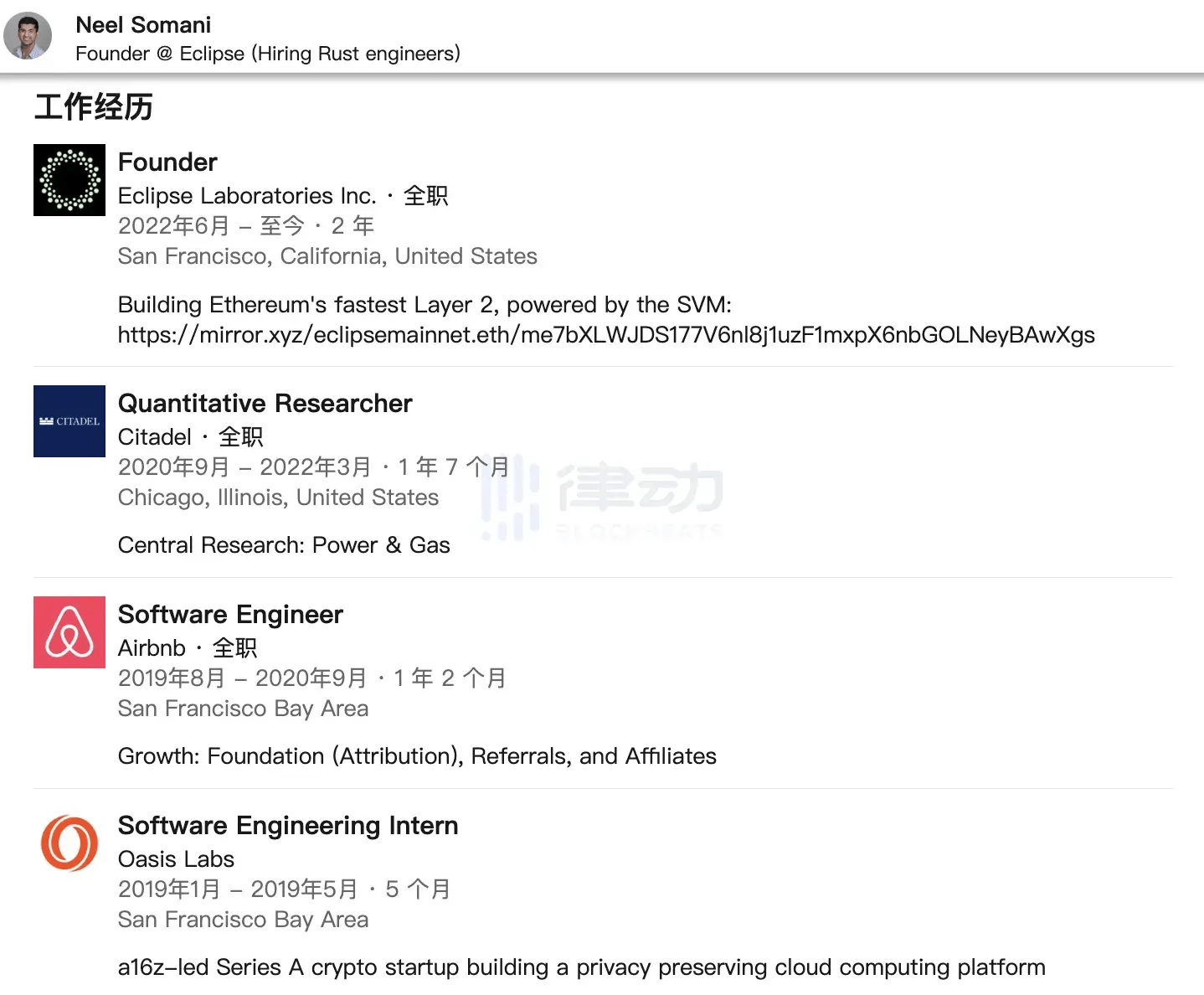Open the mirror.xyz eclipsemainnet link
Viewport: 1204px width, 995px height.
pos(605,335)
